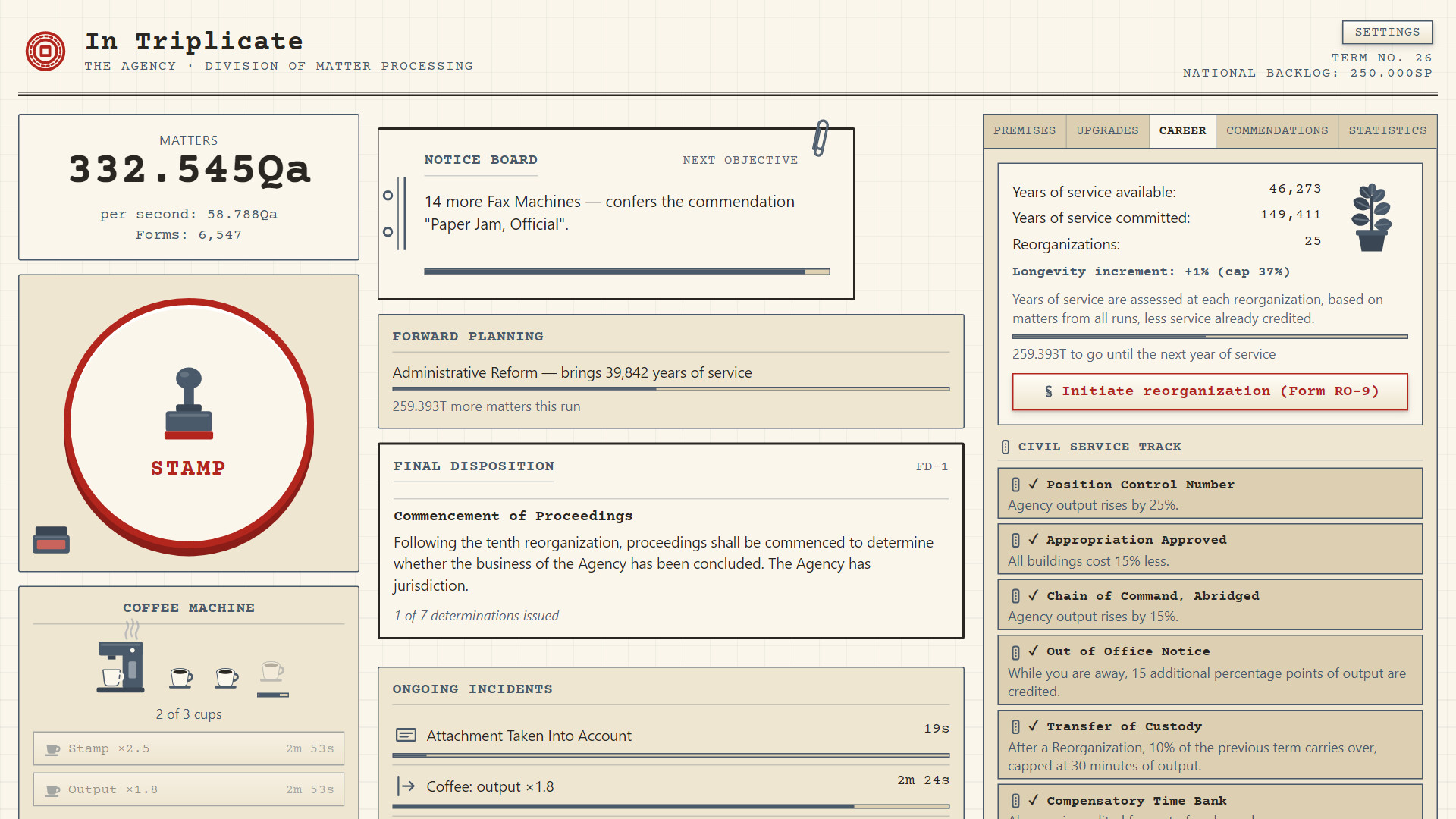This screenshot has width=1456, height=819.
Task: Click the red Agency seal logo
Action: pos(45,51)
